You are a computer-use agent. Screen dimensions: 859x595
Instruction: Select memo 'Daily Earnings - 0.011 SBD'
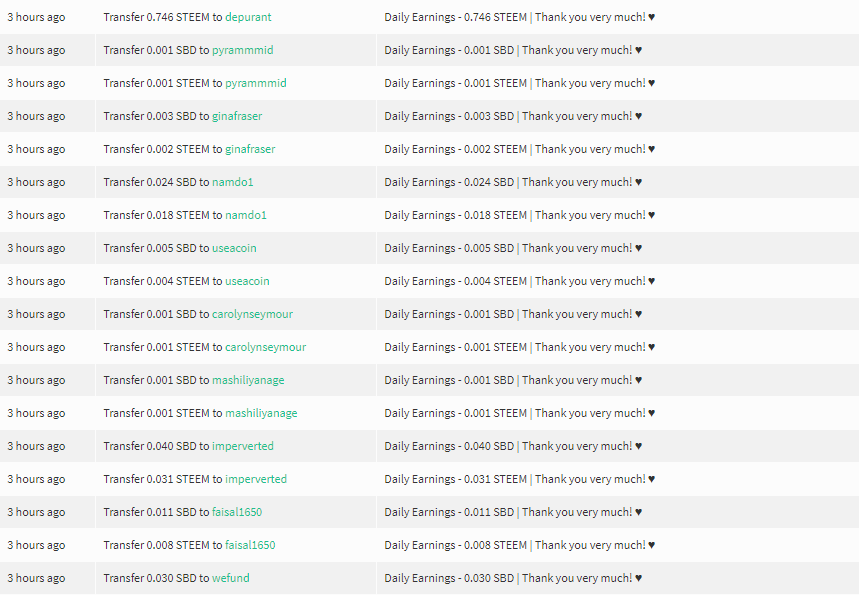pos(449,512)
